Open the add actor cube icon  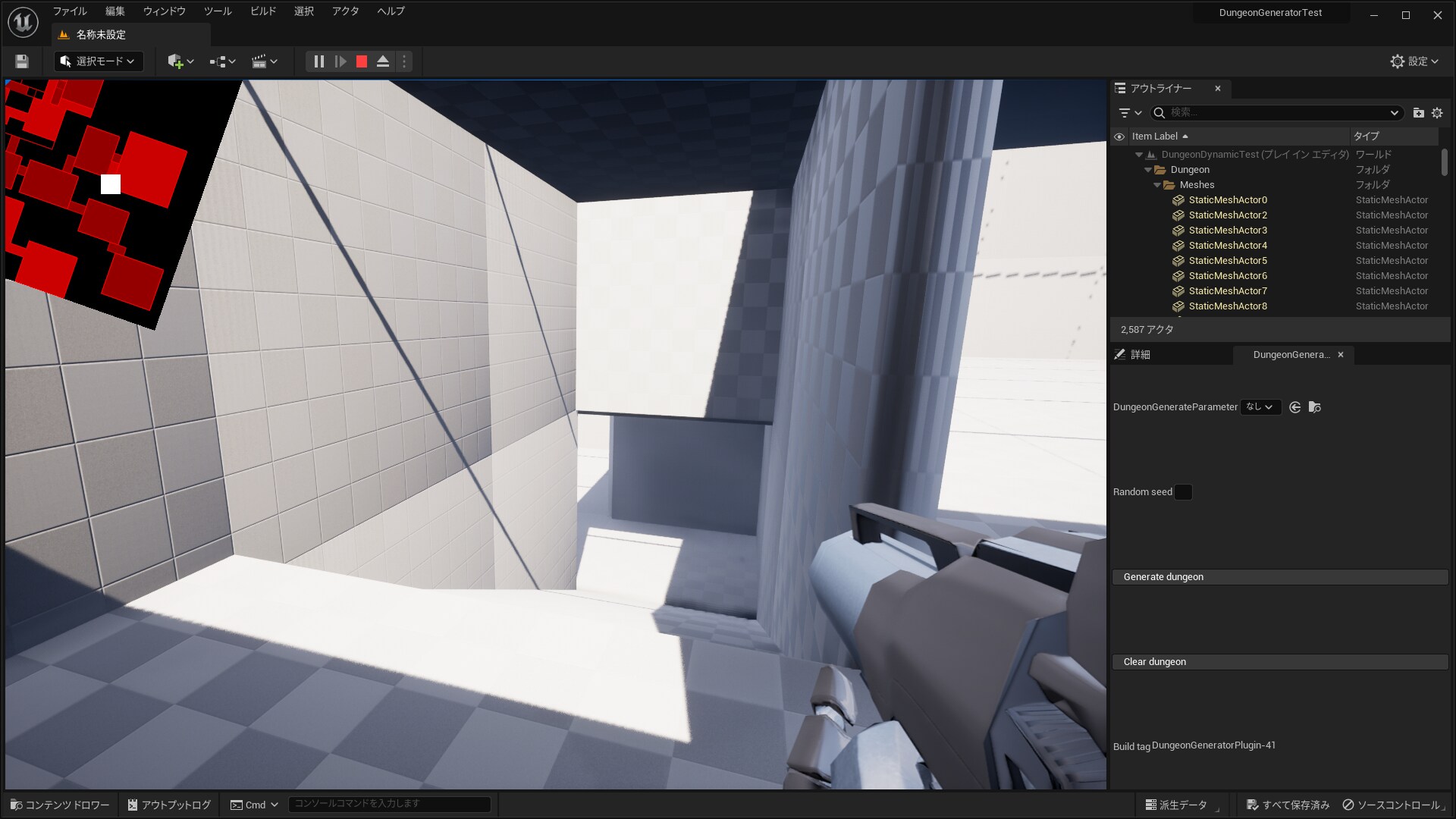[176, 61]
